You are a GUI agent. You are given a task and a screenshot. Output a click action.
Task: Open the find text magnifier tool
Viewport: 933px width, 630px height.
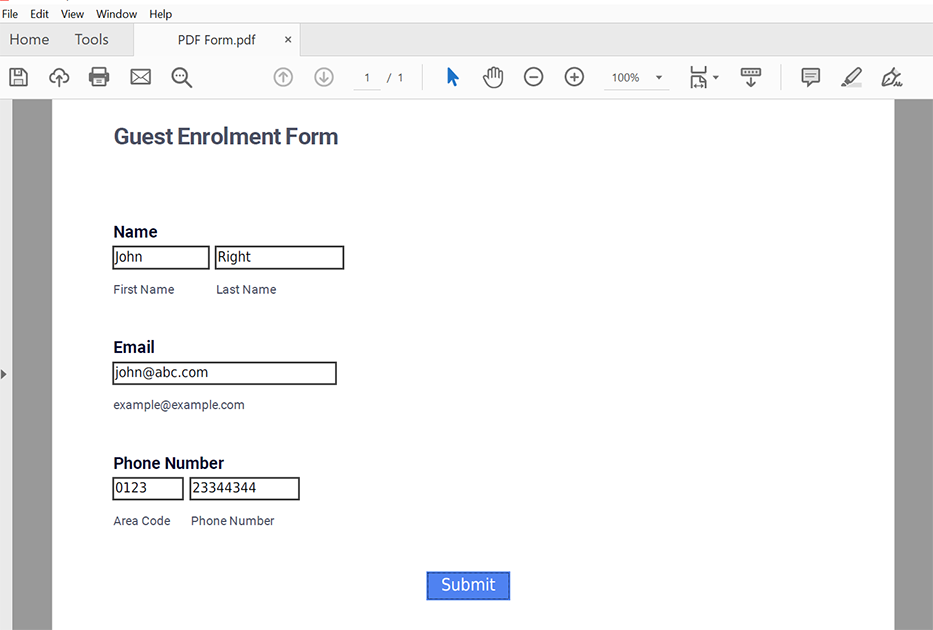[x=181, y=77]
